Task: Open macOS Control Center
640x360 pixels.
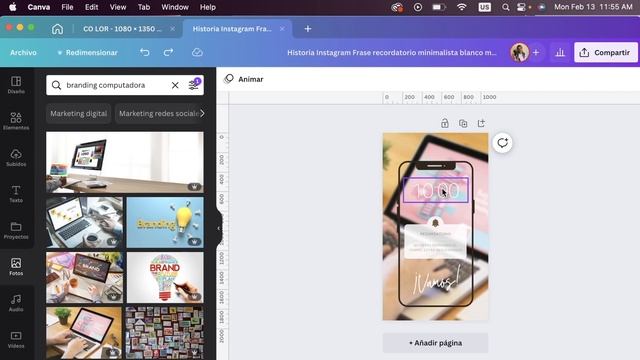Action: tap(521, 7)
